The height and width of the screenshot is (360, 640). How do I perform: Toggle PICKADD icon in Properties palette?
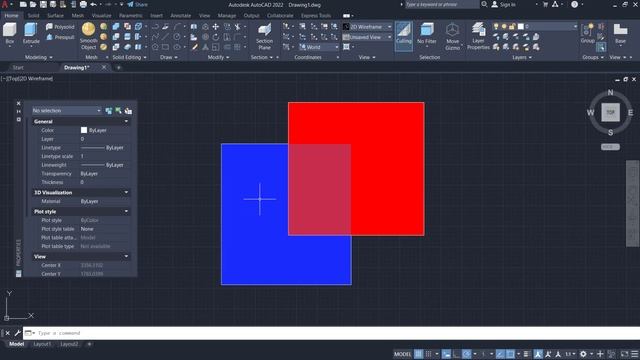click(x=109, y=111)
